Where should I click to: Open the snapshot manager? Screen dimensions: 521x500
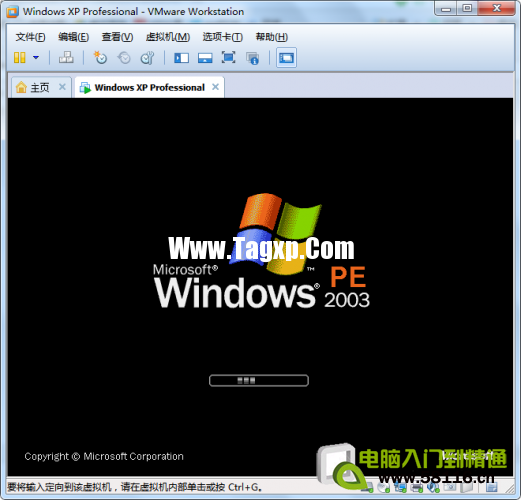[147, 58]
